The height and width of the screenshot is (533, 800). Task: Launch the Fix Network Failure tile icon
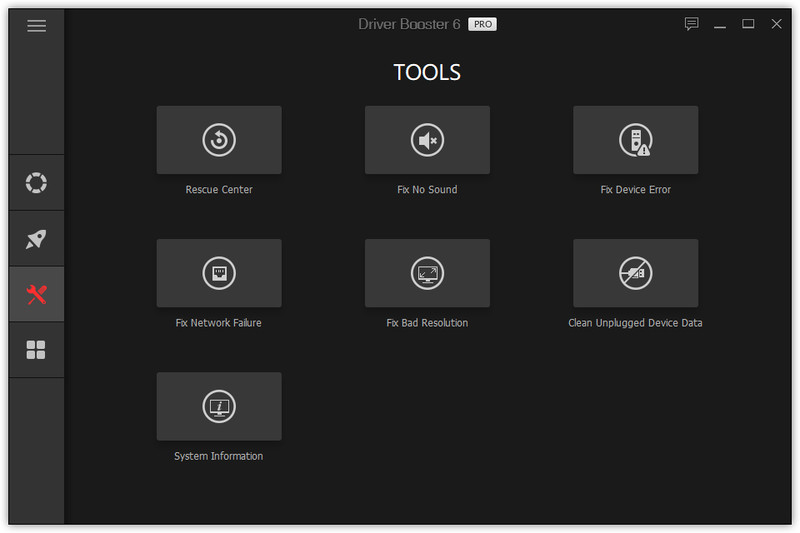219,273
